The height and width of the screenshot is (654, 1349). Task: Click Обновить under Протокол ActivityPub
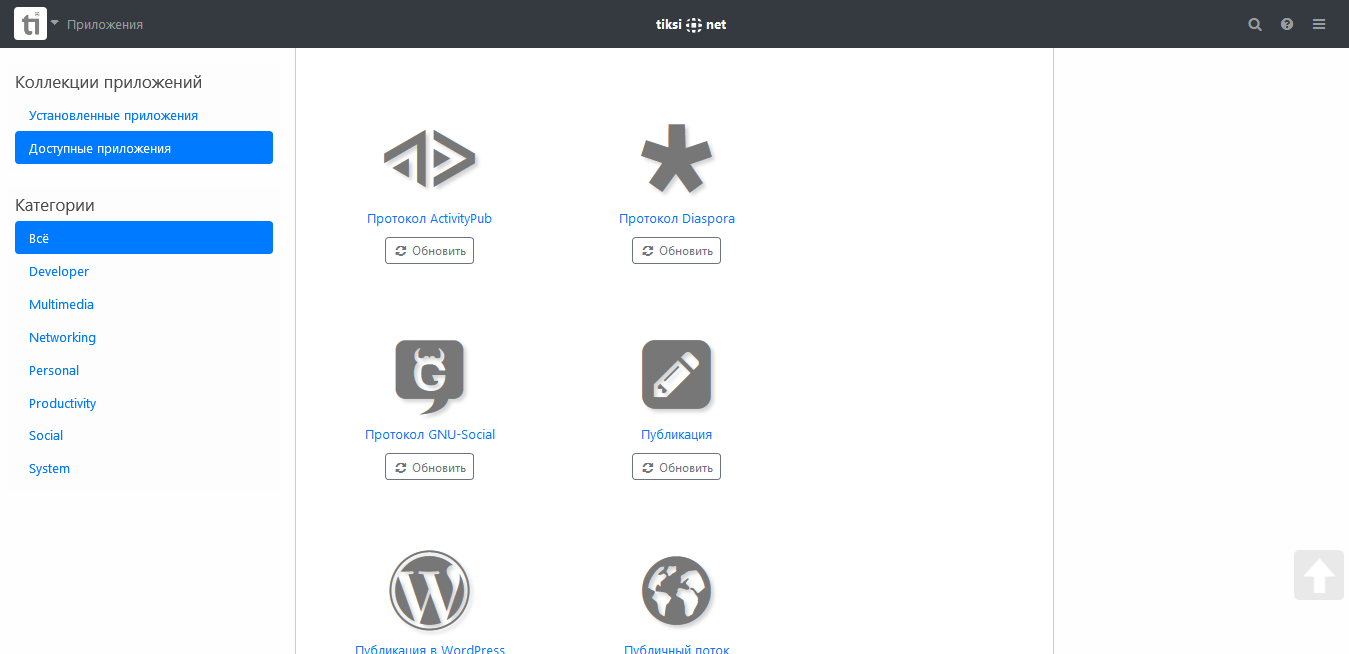tap(429, 251)
